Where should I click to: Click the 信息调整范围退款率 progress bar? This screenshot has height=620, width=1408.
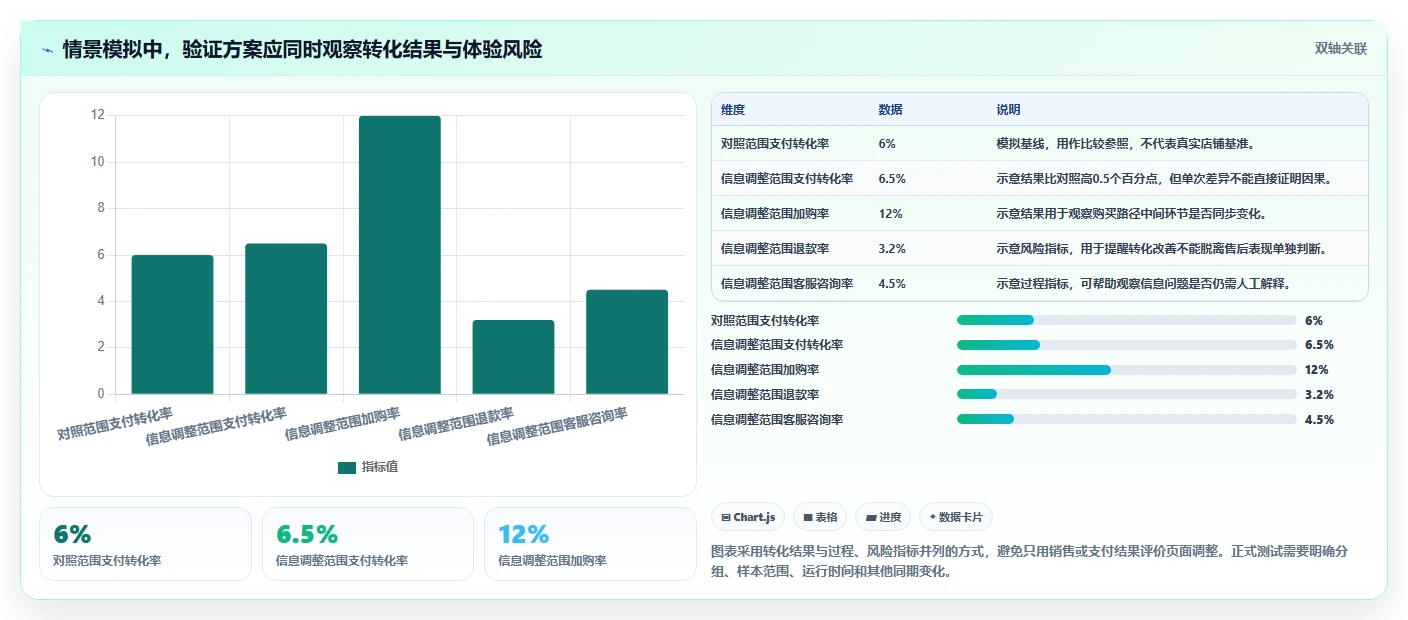(x=1127, y=394)
